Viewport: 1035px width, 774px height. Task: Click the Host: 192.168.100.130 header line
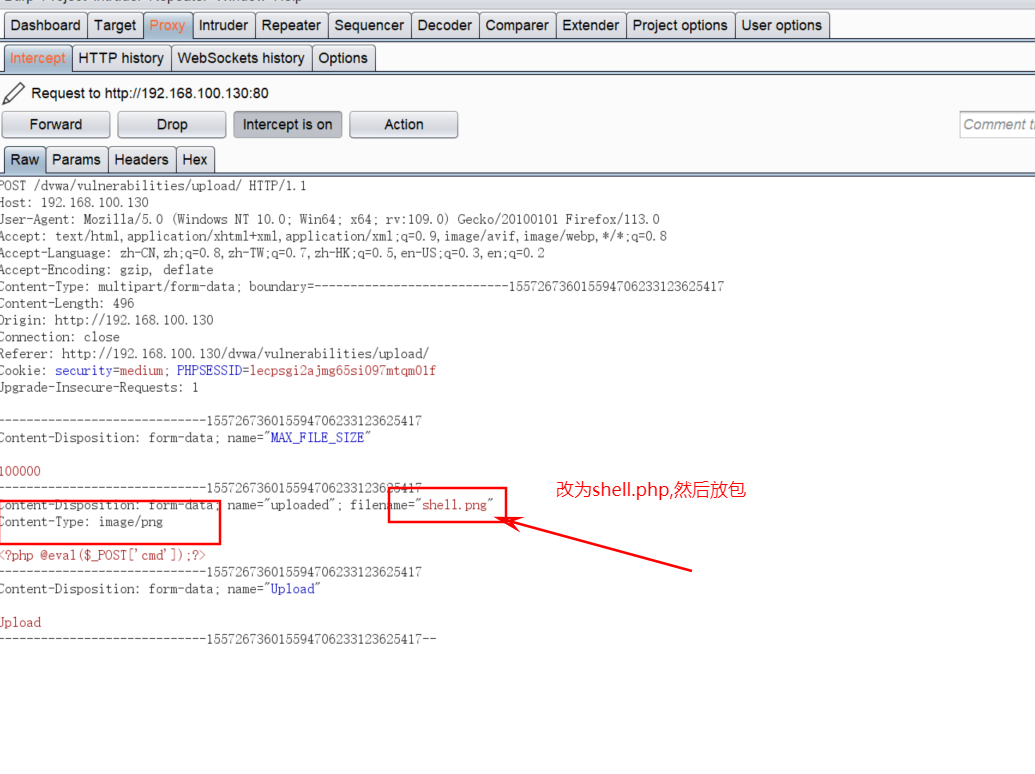(74, 203)
